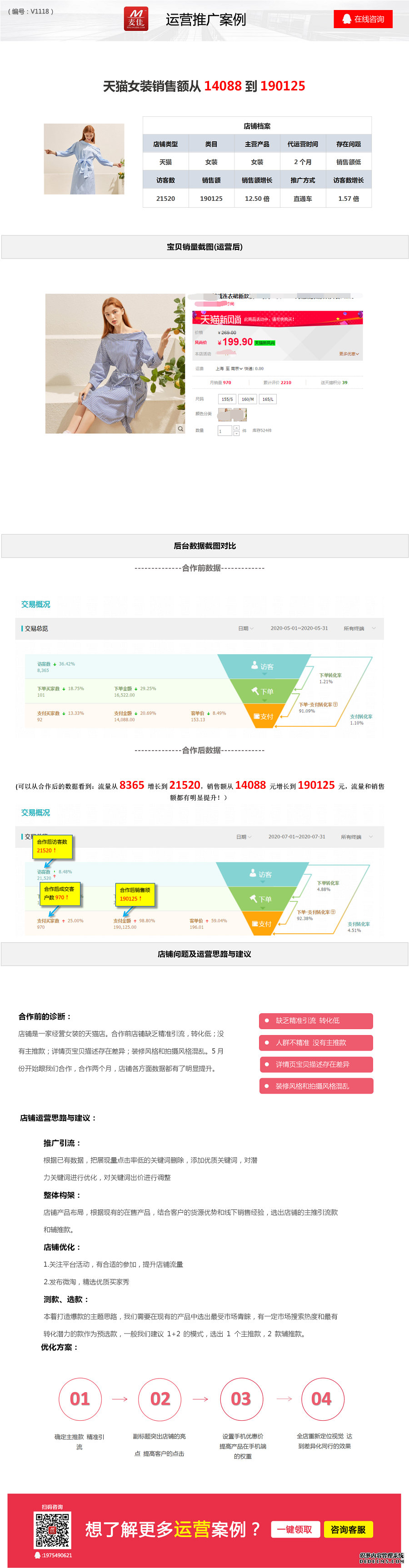Click the magnifier icon on the product photo
Screen dimensions: 409x1568
click(x=180, y=428)
